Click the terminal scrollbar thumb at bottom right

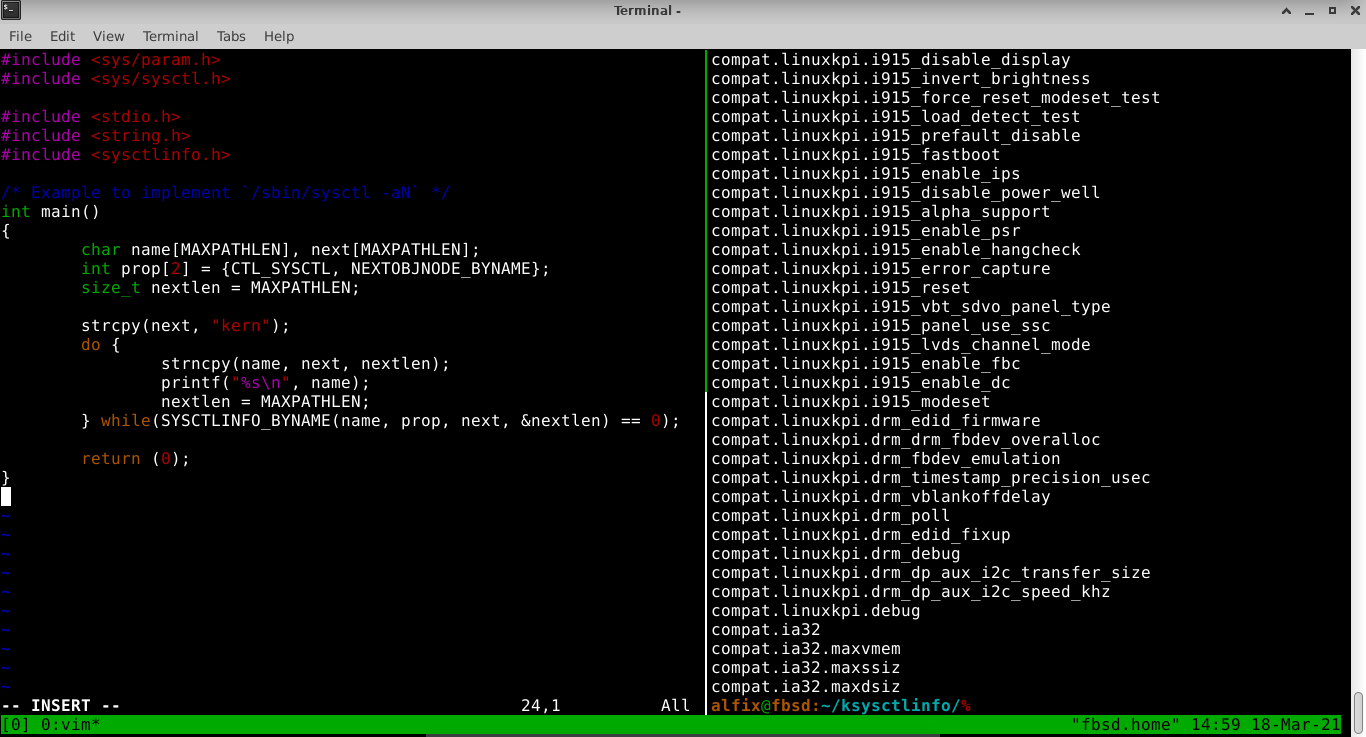pos(1359,703)
